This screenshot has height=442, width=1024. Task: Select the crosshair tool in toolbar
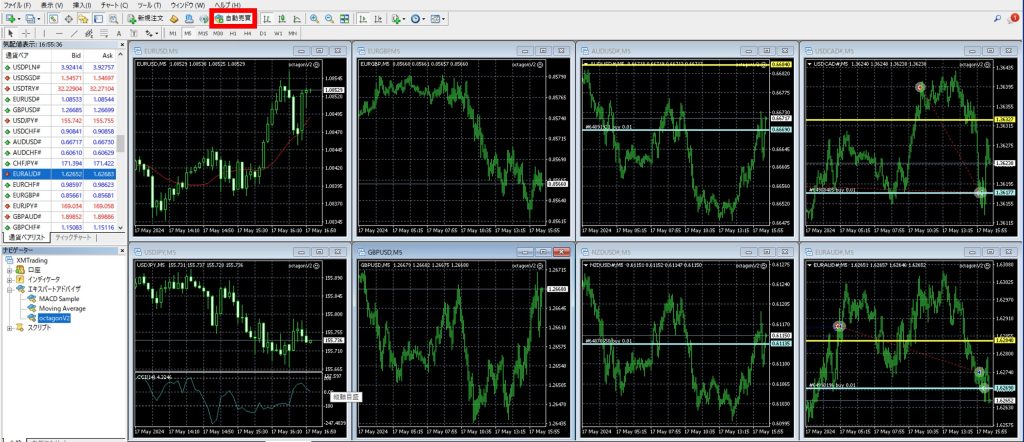tap(25, 33)
